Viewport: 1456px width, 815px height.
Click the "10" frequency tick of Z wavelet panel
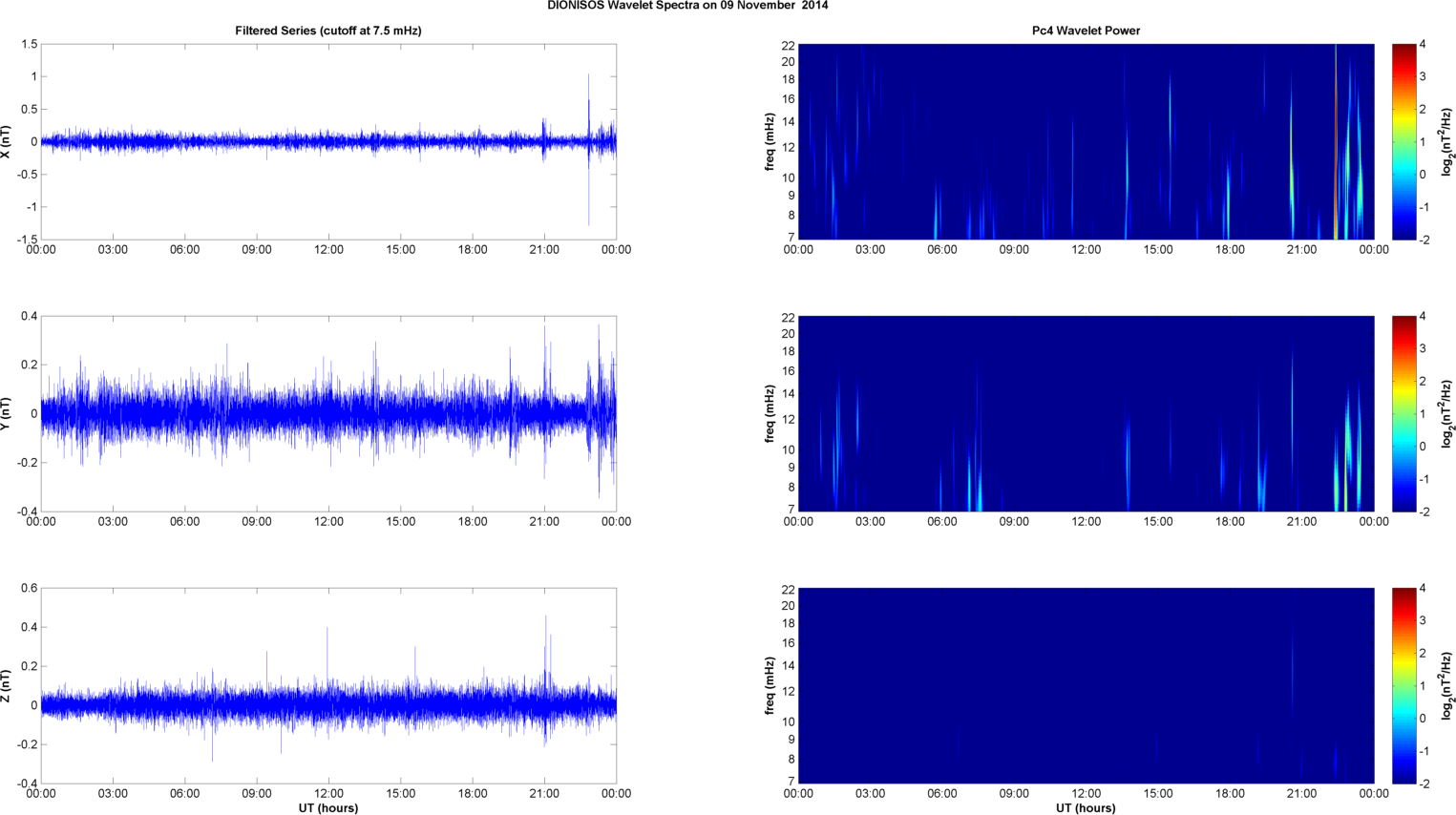click(x=788, y=721)
